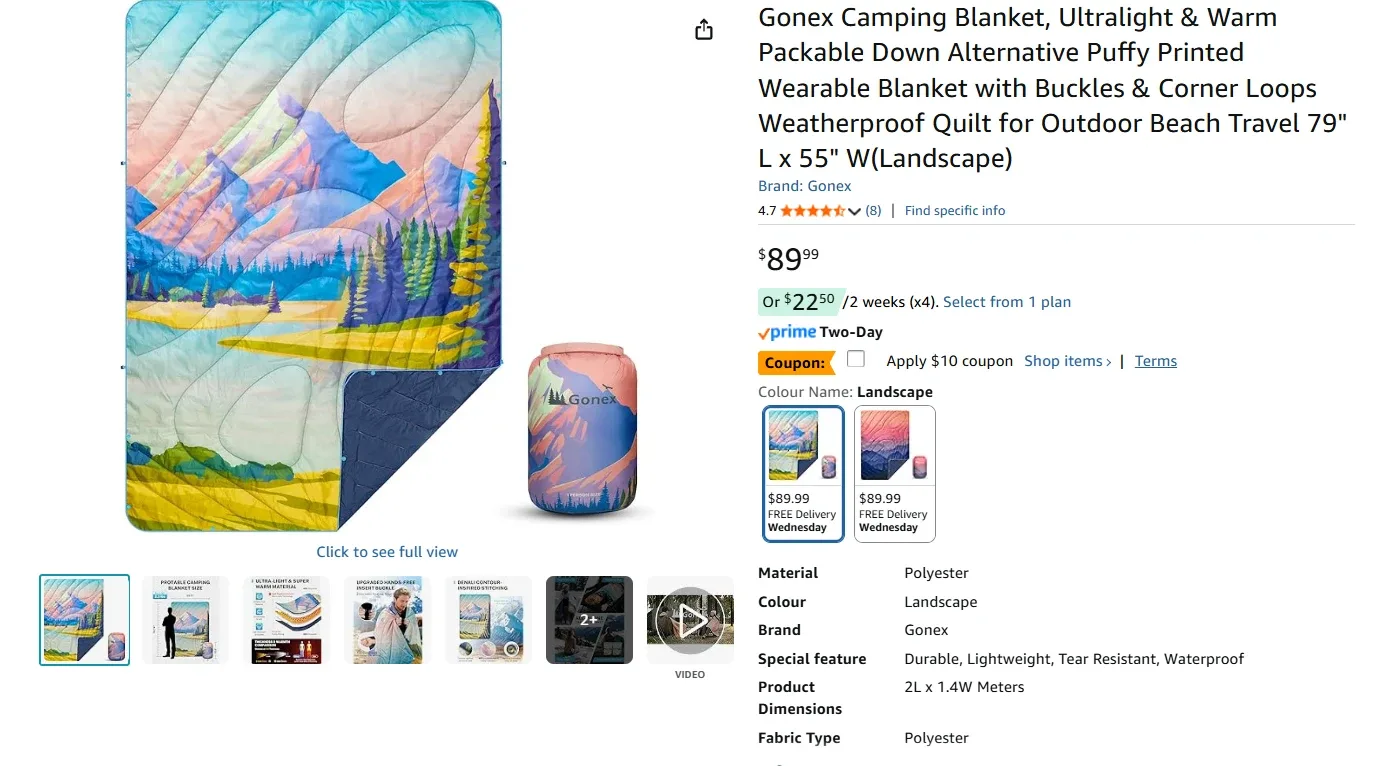
Task: Click 'Find specific info'
Action: pos(954,210)
